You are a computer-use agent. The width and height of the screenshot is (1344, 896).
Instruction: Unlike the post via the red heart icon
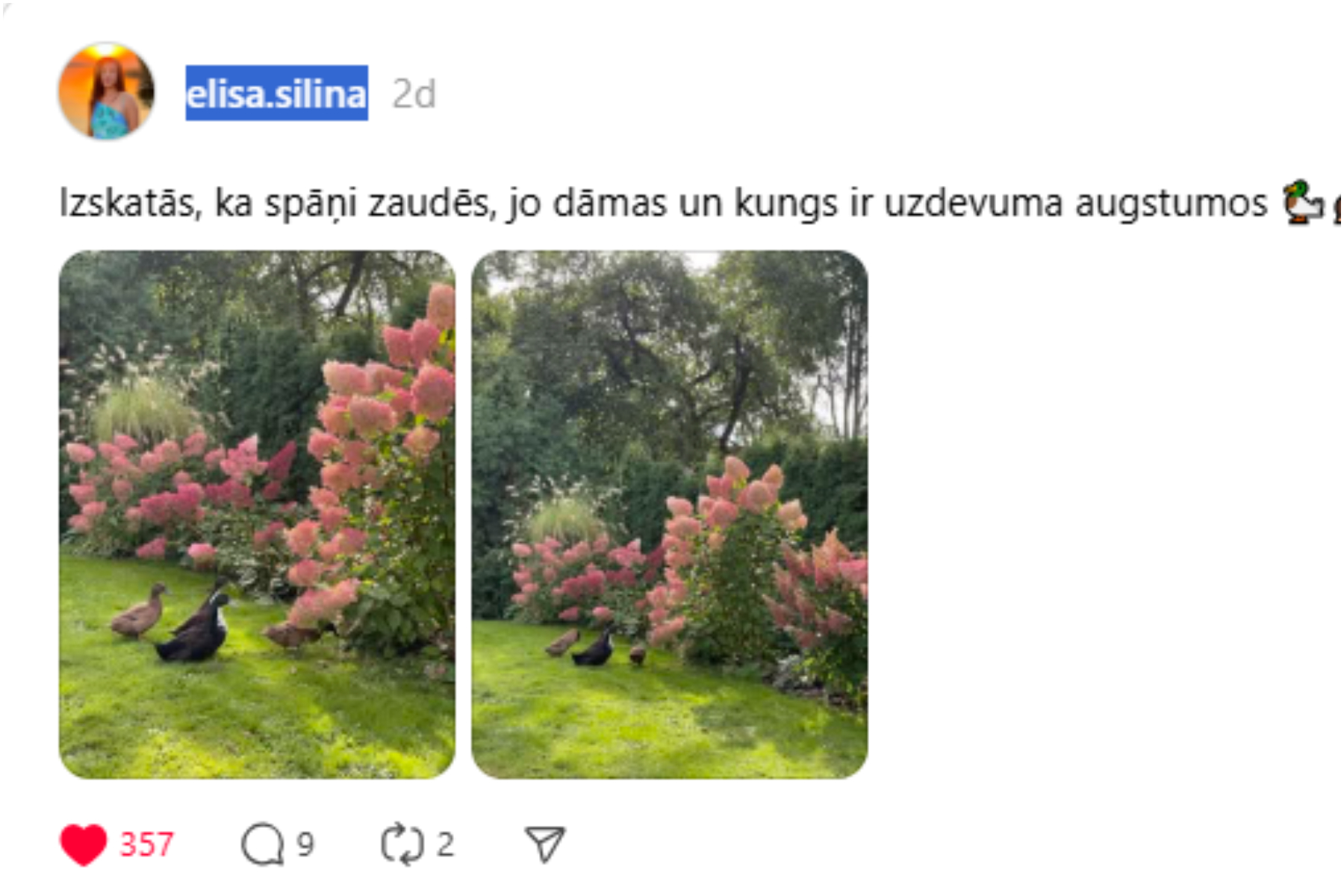84,844
